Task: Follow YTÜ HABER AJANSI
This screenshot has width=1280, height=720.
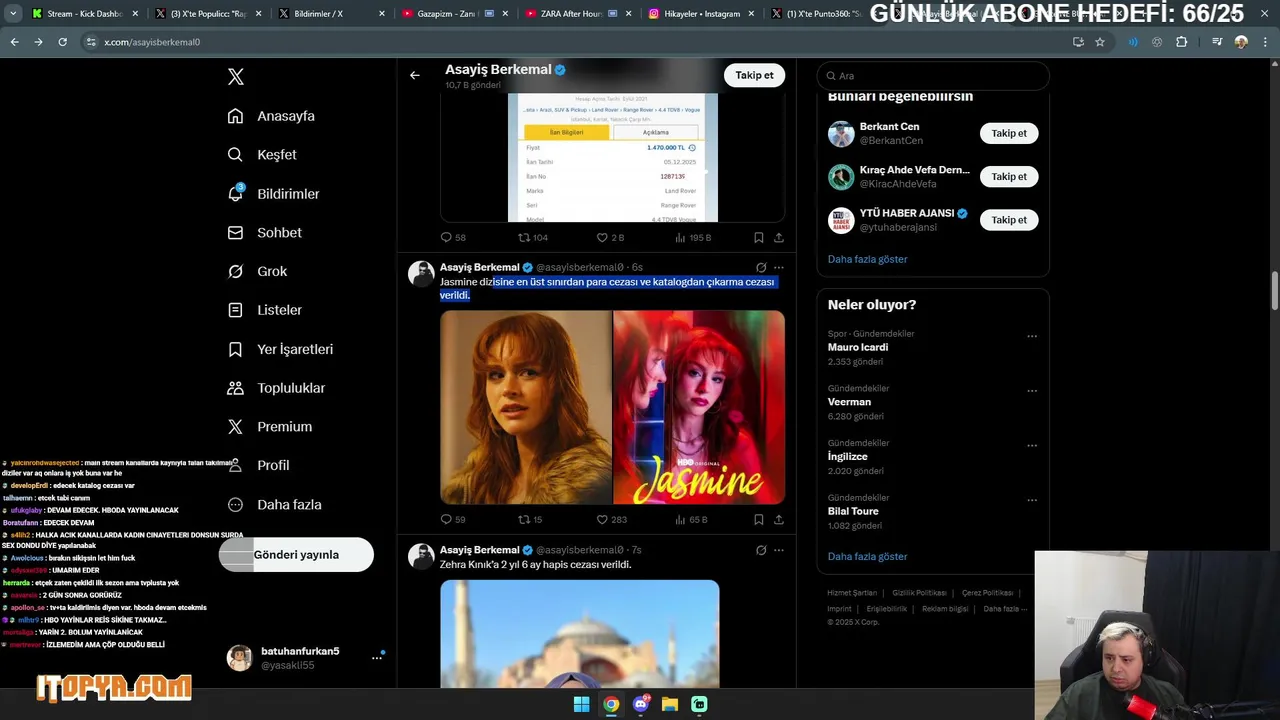Action: pyautogui.click(x=1009, y=220)
